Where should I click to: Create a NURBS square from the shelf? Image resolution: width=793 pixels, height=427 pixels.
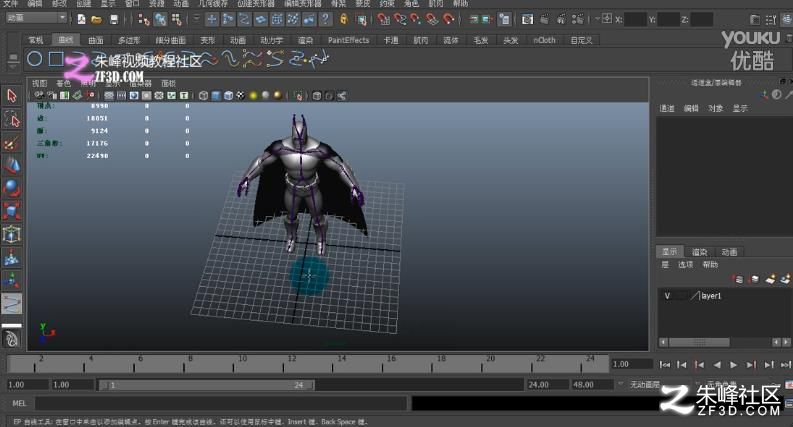[x=56, y=59]
